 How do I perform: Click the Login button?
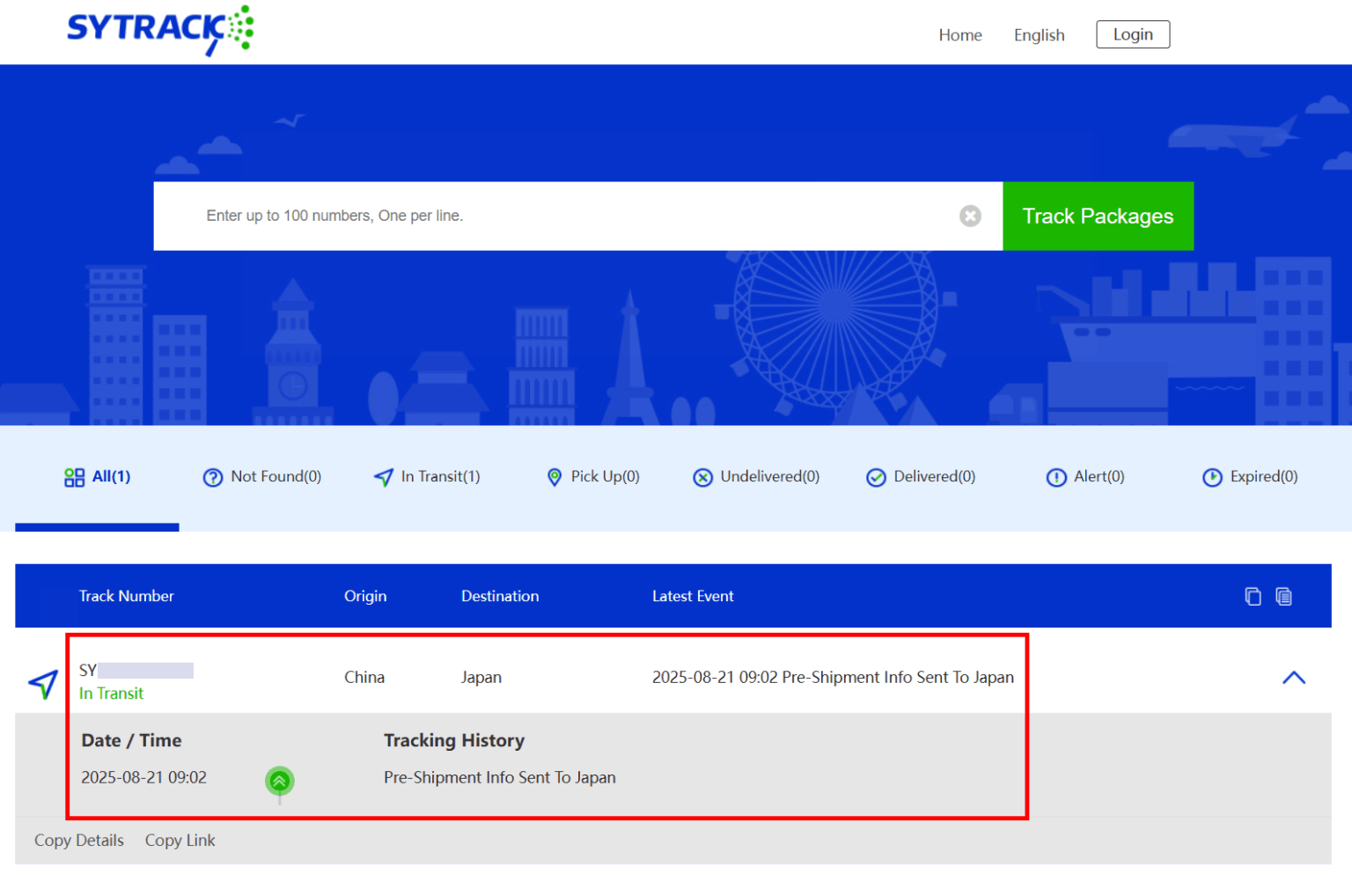(x=1132, y=34)
